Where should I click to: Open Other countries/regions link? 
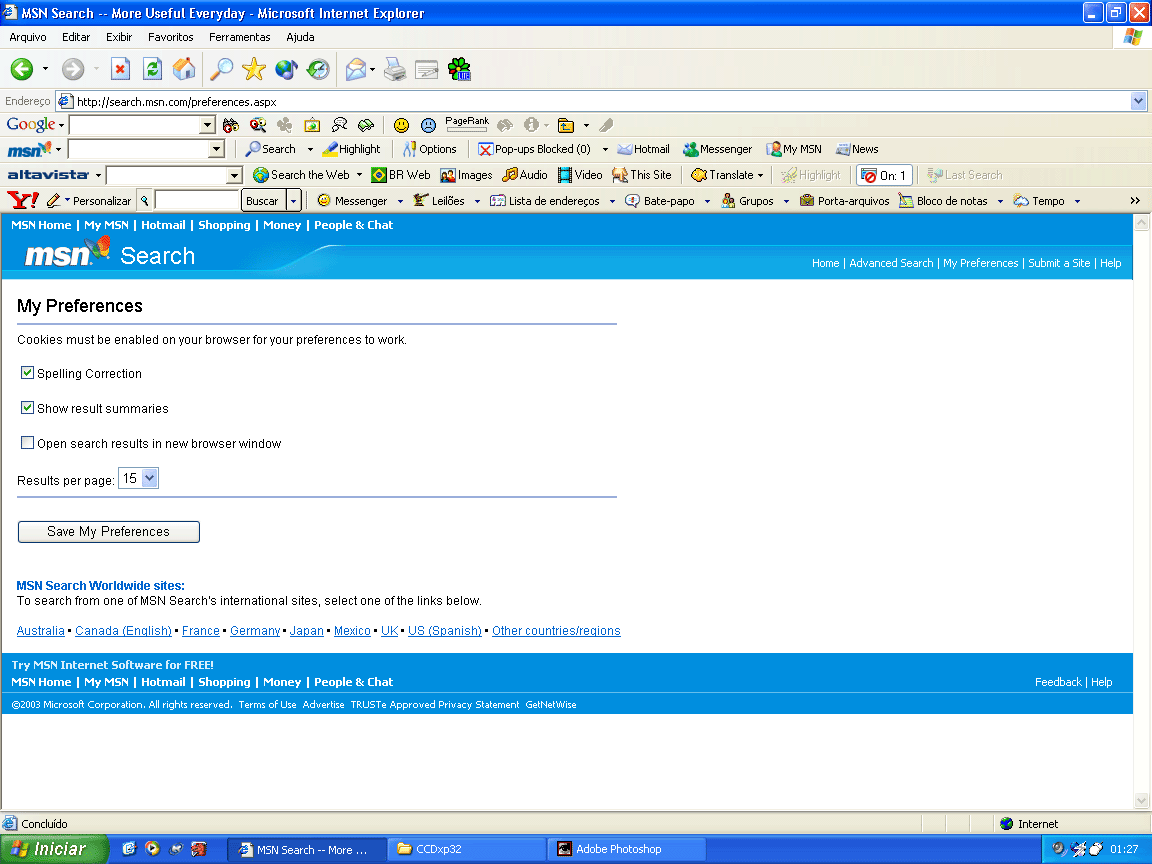tap(556, 630)
